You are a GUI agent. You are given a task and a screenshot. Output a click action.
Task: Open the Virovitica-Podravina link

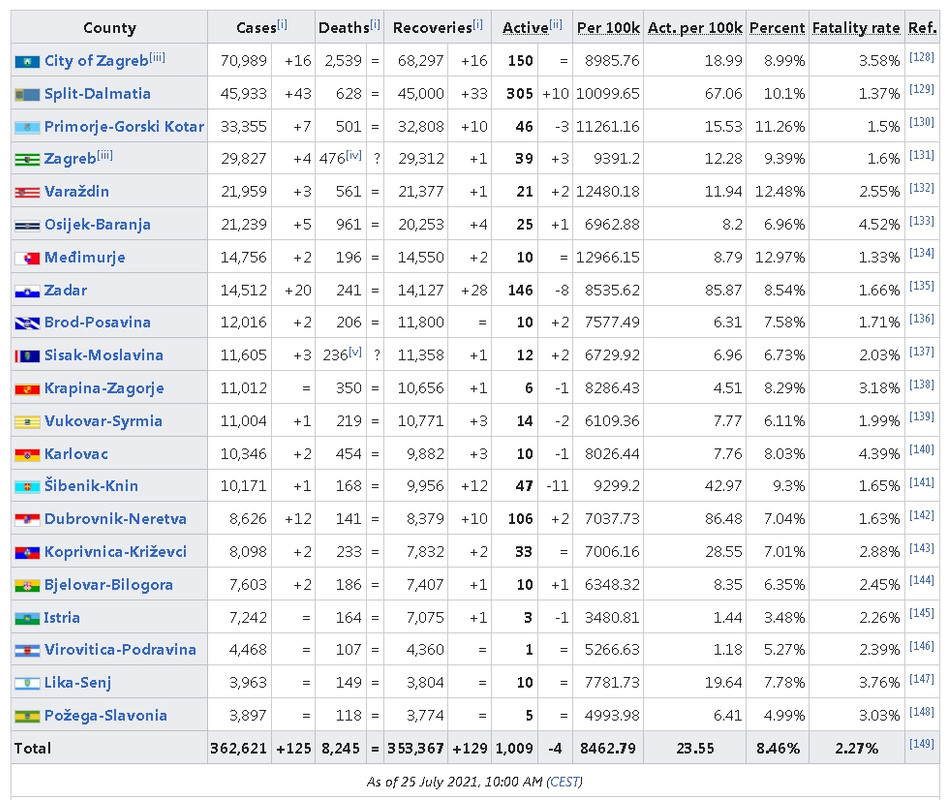120,650
